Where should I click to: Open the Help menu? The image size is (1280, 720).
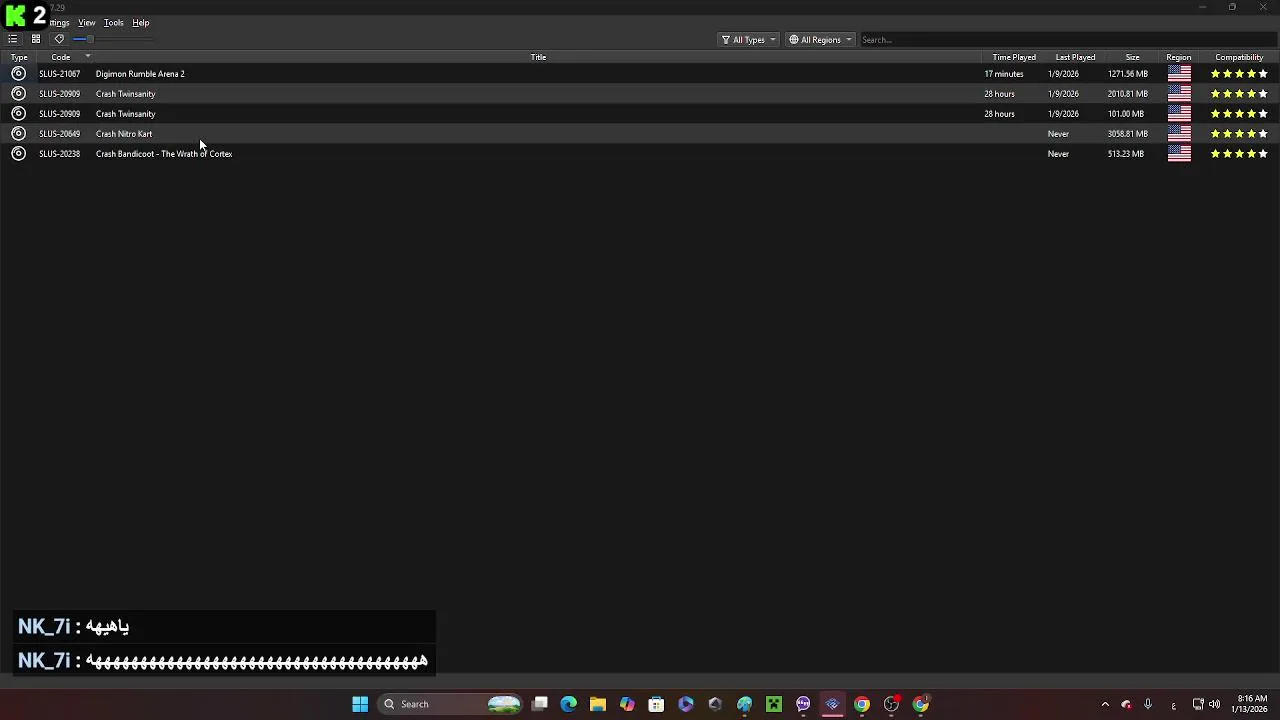tap(141, 23)
